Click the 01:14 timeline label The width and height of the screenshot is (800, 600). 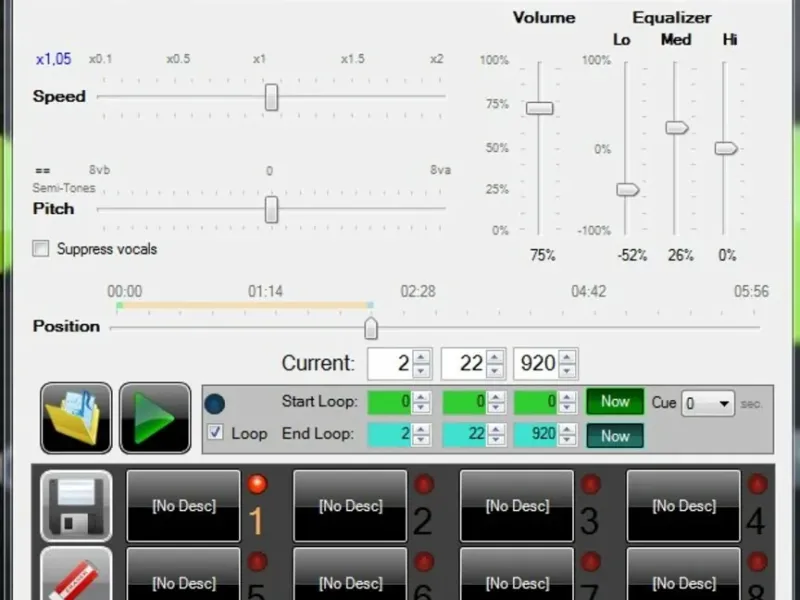(x=265, y=291)
